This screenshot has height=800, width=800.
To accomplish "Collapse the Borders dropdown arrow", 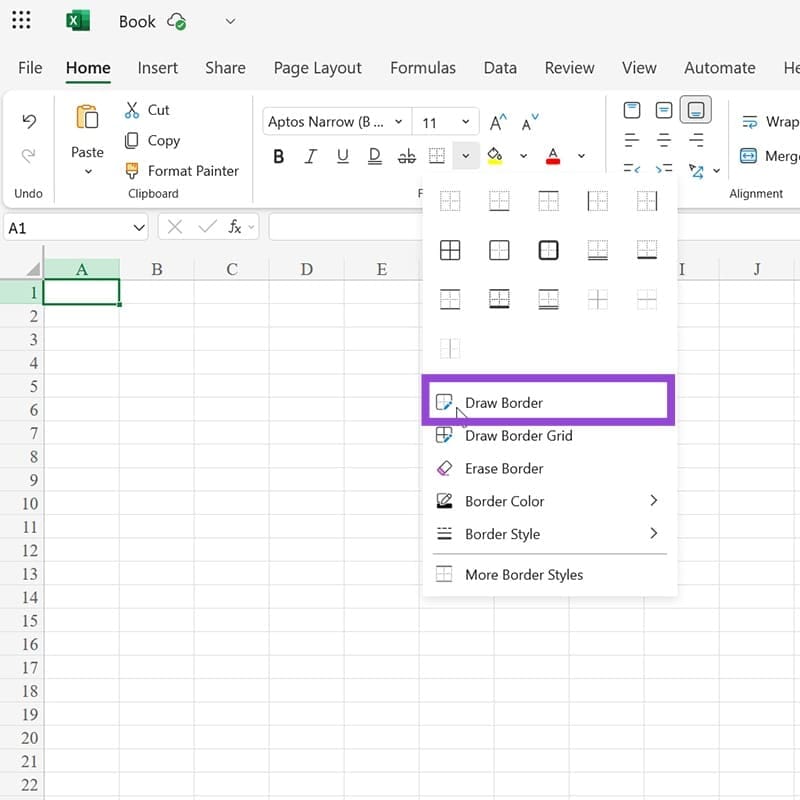I will click(465, 156).
